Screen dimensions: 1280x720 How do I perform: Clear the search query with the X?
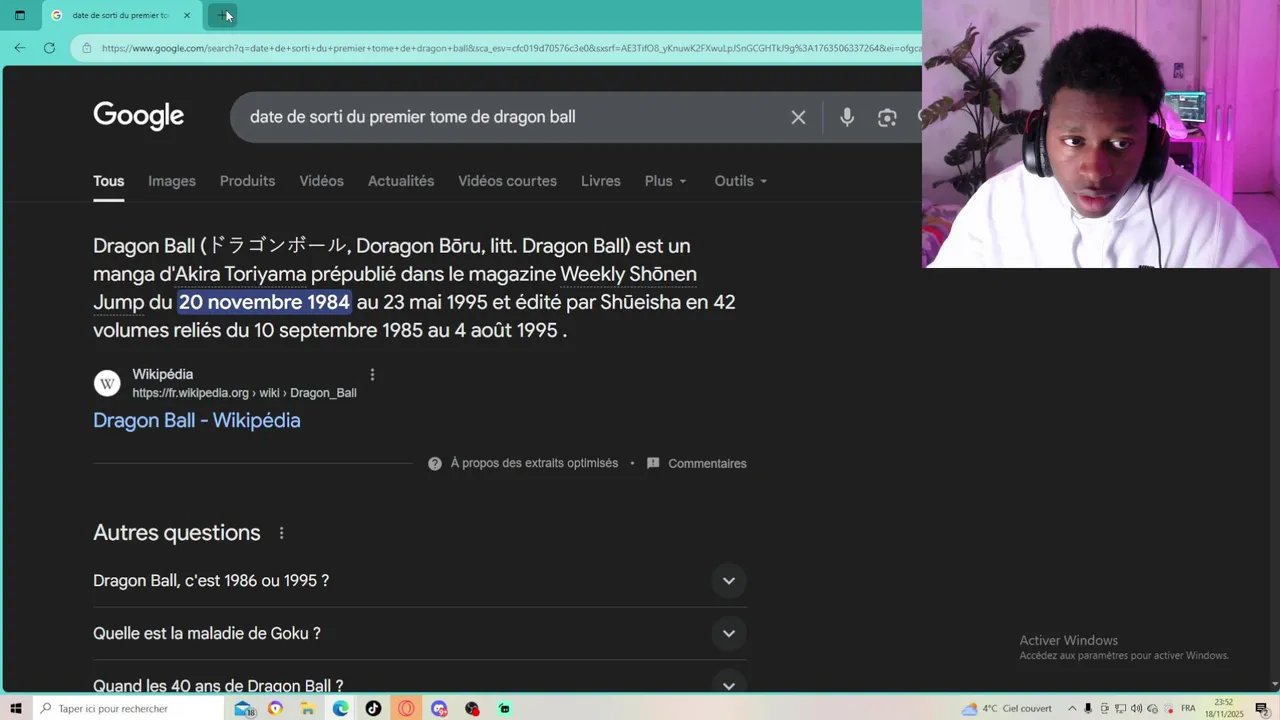click(798, 117)
